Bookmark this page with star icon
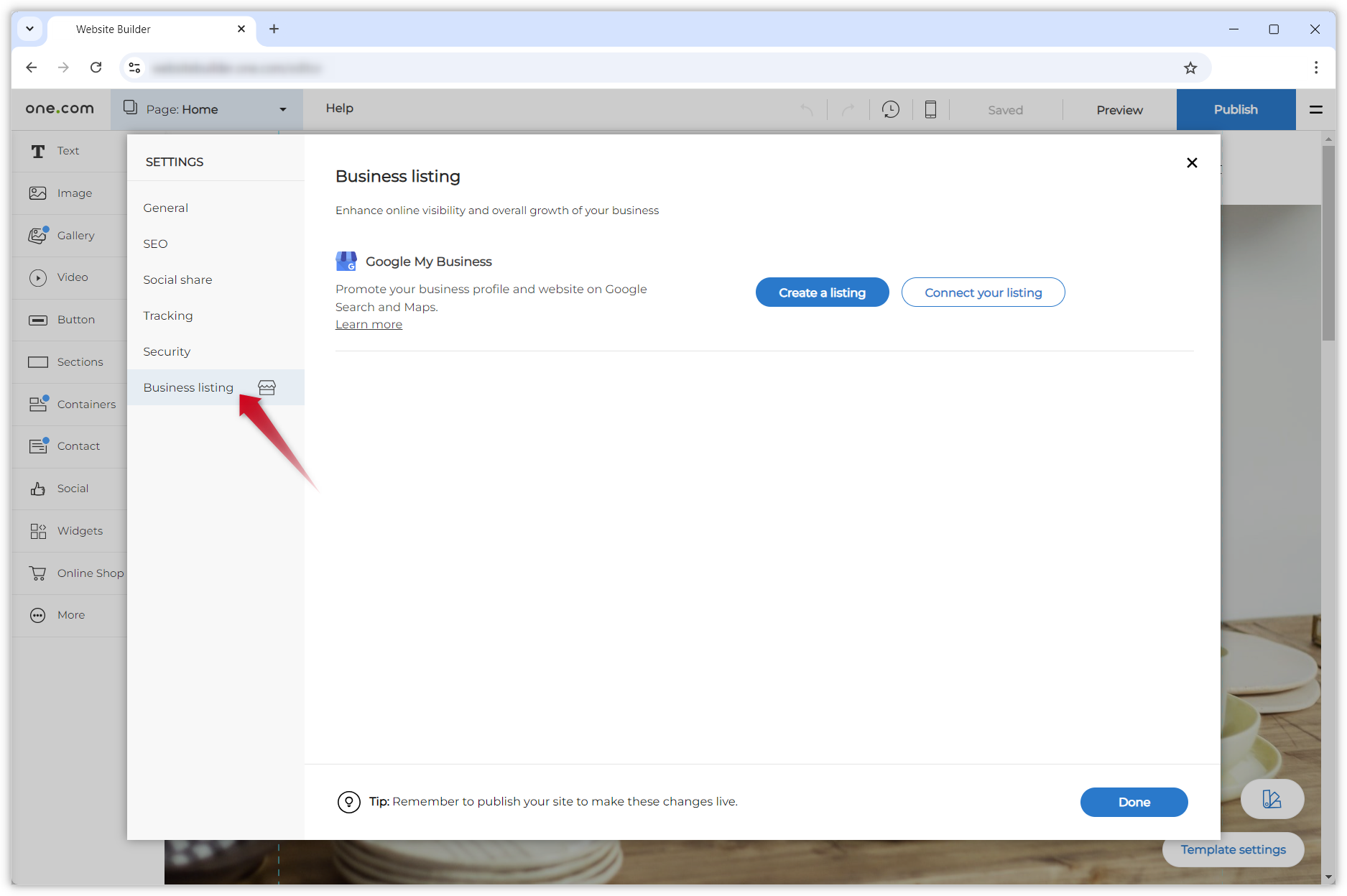Screen dimensions: 1347x896 click(x=1190, y=68)
